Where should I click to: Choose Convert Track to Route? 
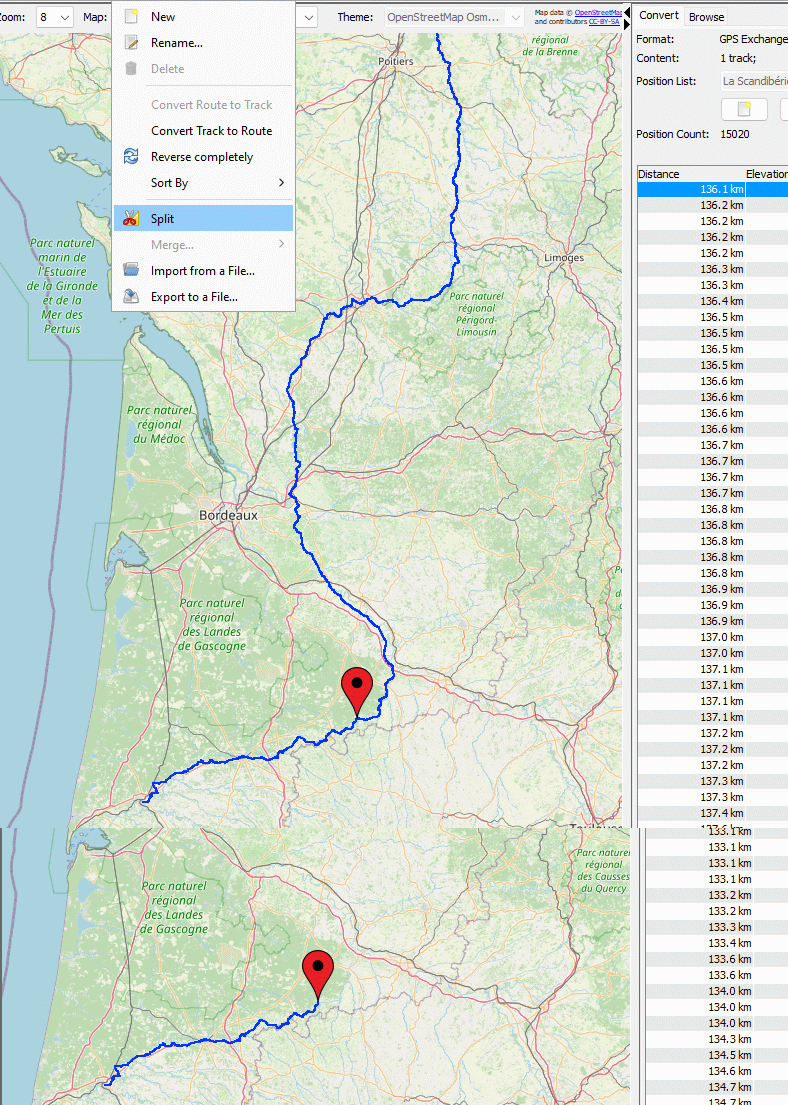(x=211, y=131)
